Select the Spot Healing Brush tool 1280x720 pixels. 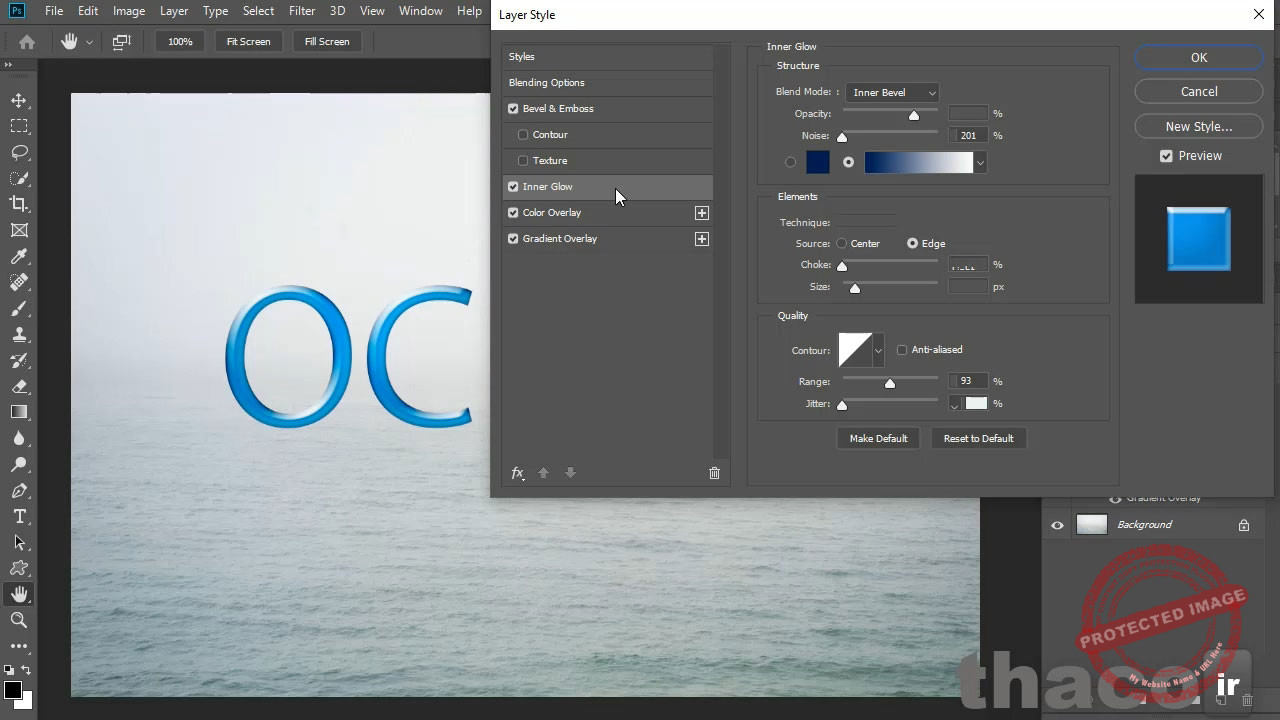tap(19, 282)
